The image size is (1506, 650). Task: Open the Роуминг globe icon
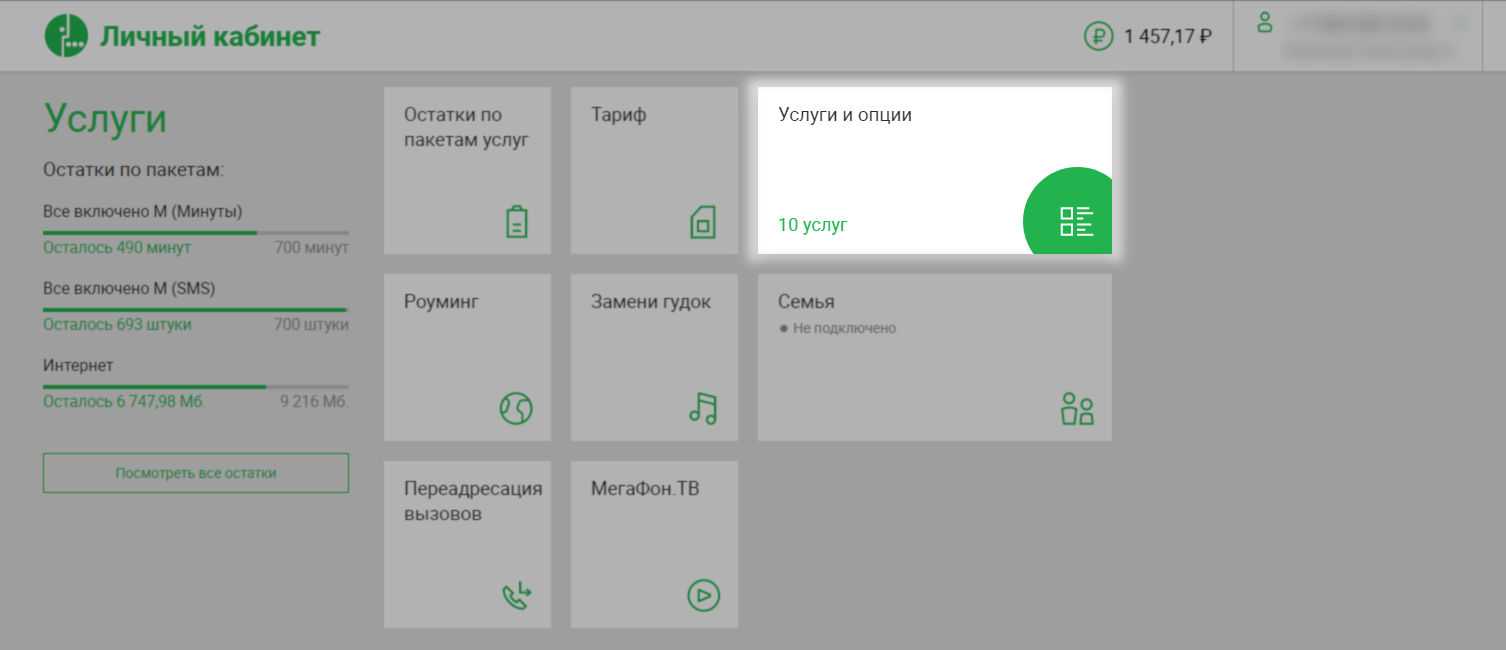pos(516,408)
